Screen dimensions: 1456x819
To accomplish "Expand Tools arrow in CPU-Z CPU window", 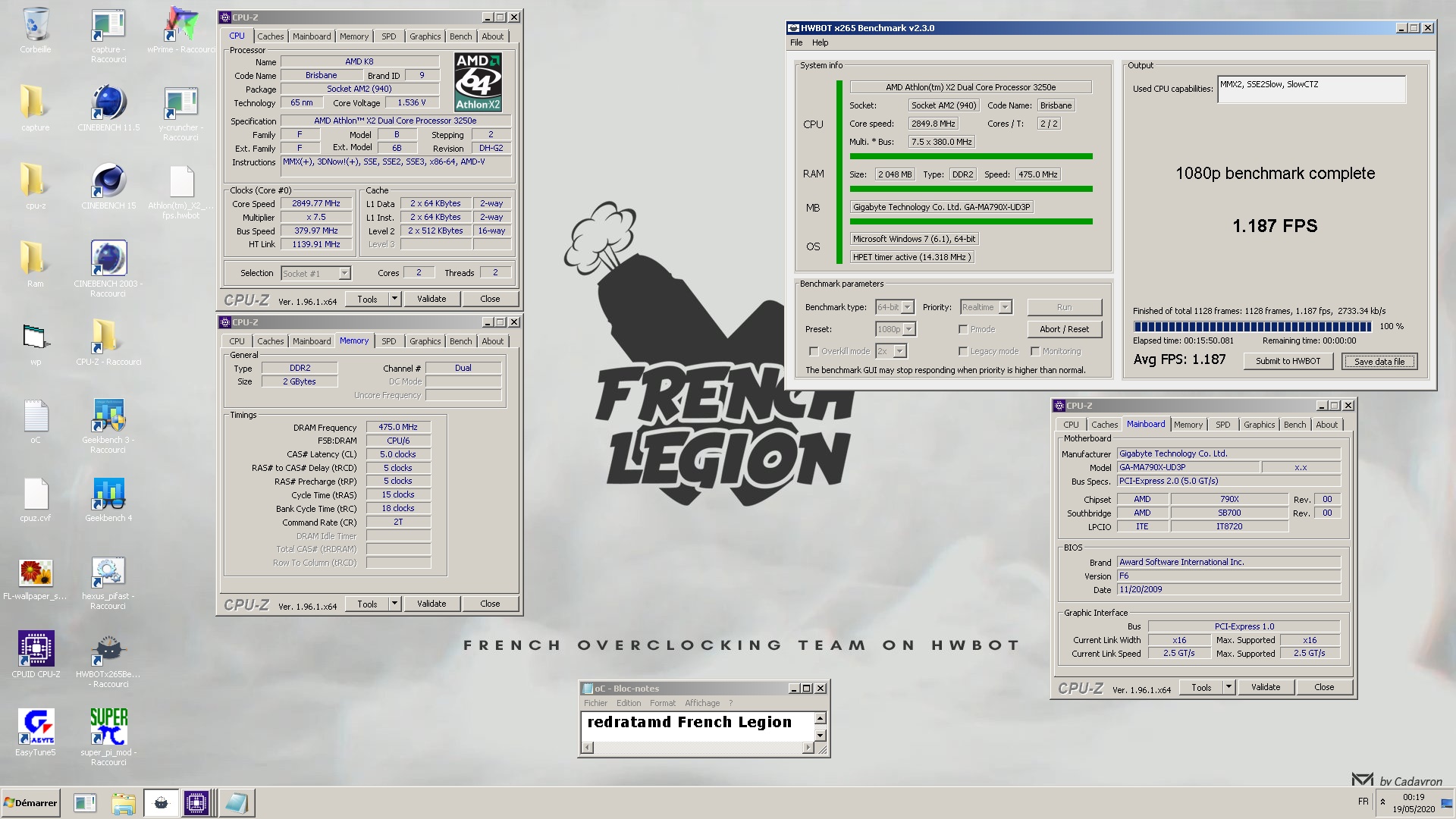I will point(394,299).
